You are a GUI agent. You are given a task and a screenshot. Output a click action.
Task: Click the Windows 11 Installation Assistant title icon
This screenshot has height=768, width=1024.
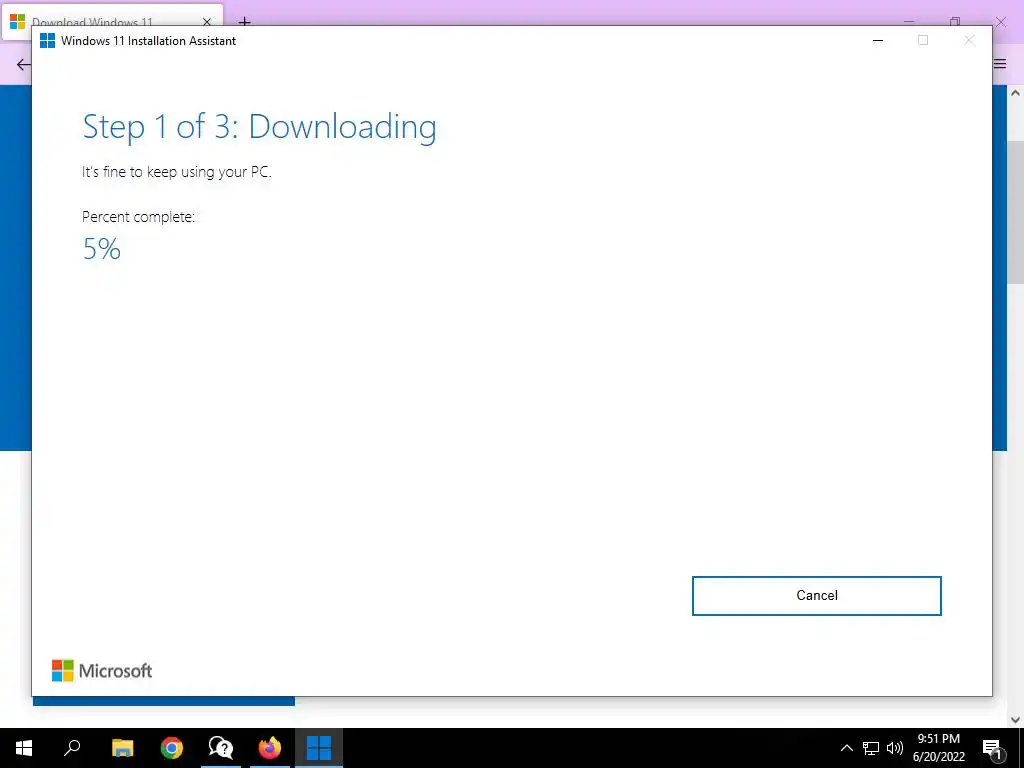(47, 40)
